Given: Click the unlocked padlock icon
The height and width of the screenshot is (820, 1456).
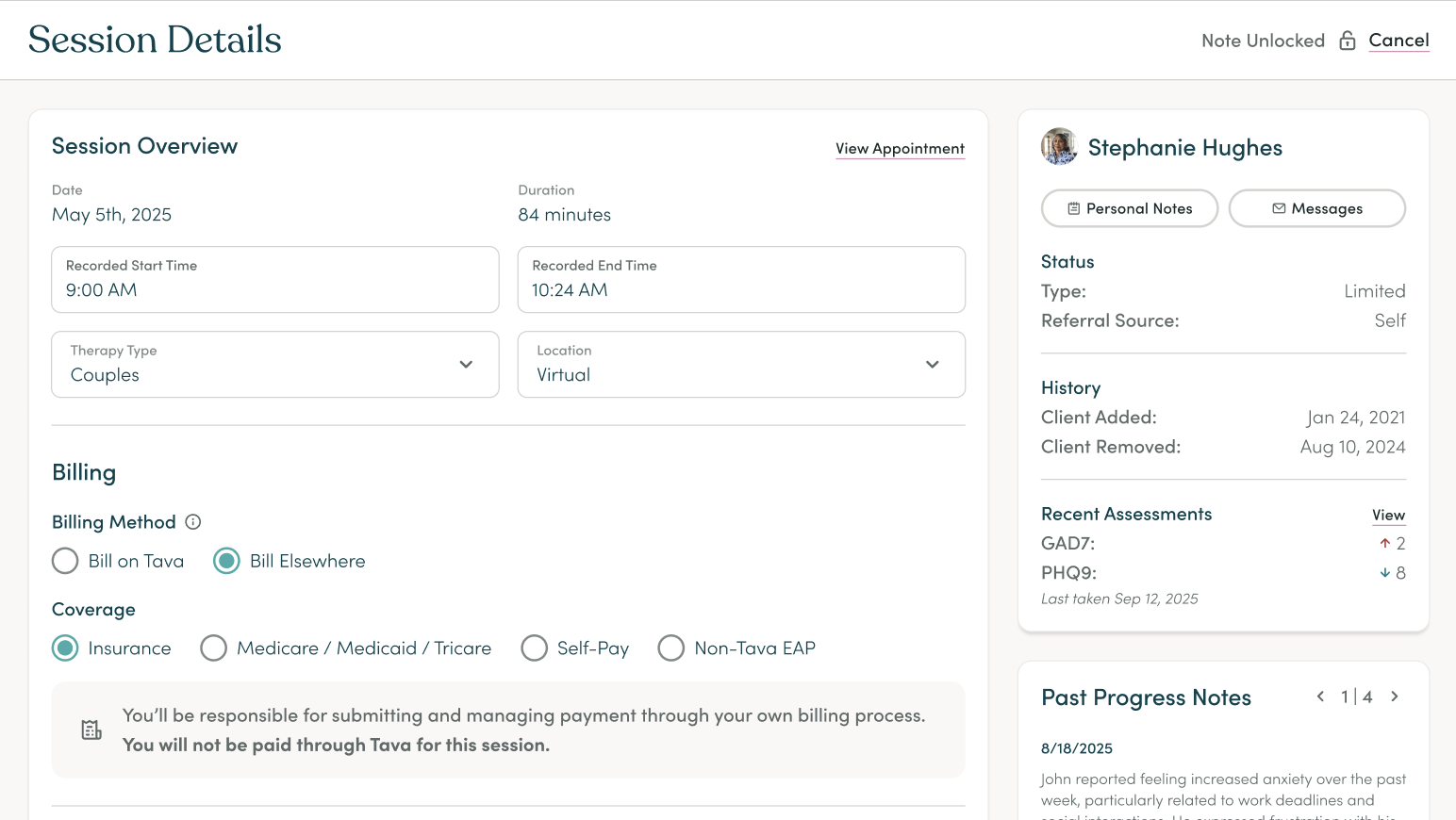Looking at the screenshot, I should (x=1348, y=41).
